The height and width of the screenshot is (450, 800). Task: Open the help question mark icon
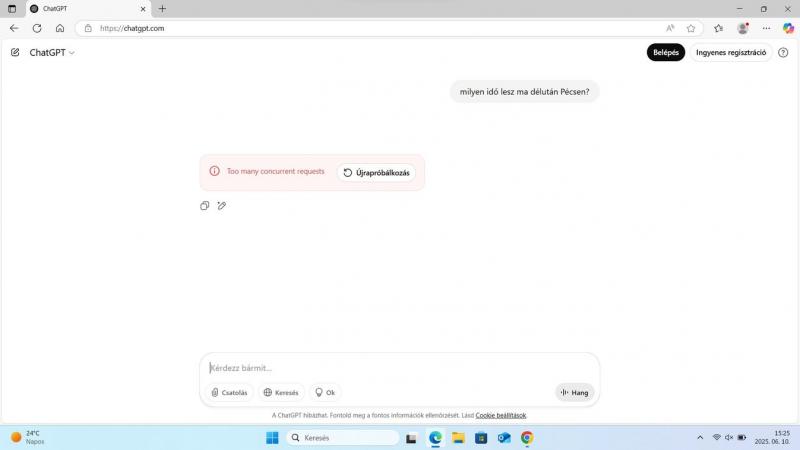coord(783,53)
